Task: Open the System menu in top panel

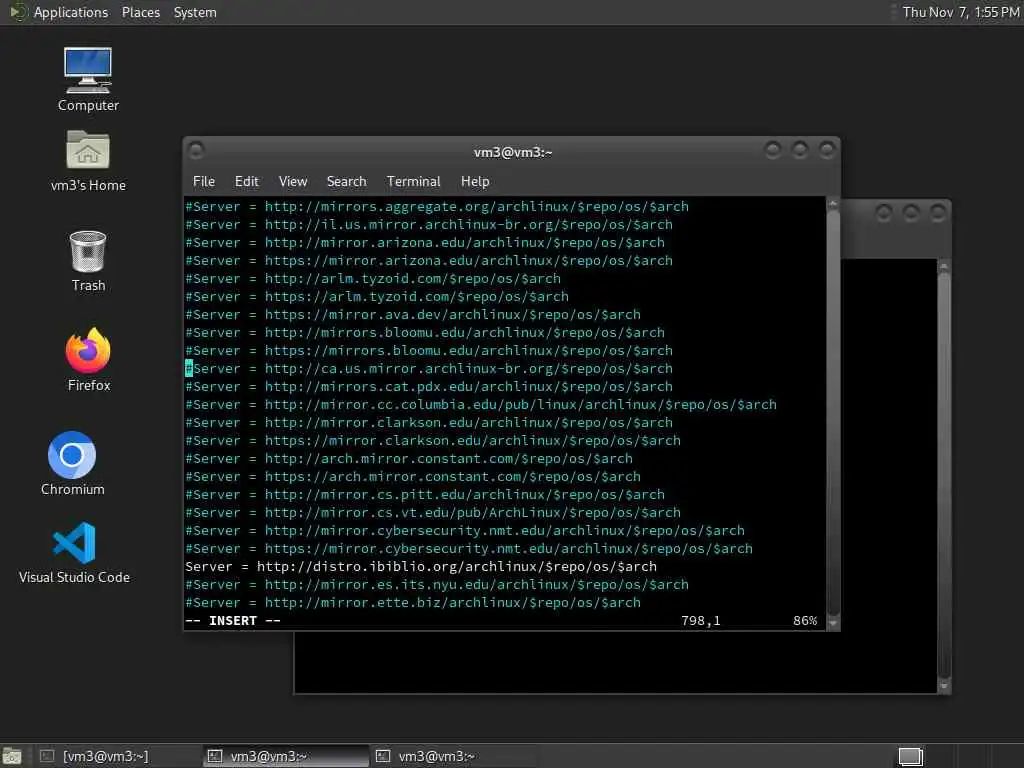Action: pos(195,12)
